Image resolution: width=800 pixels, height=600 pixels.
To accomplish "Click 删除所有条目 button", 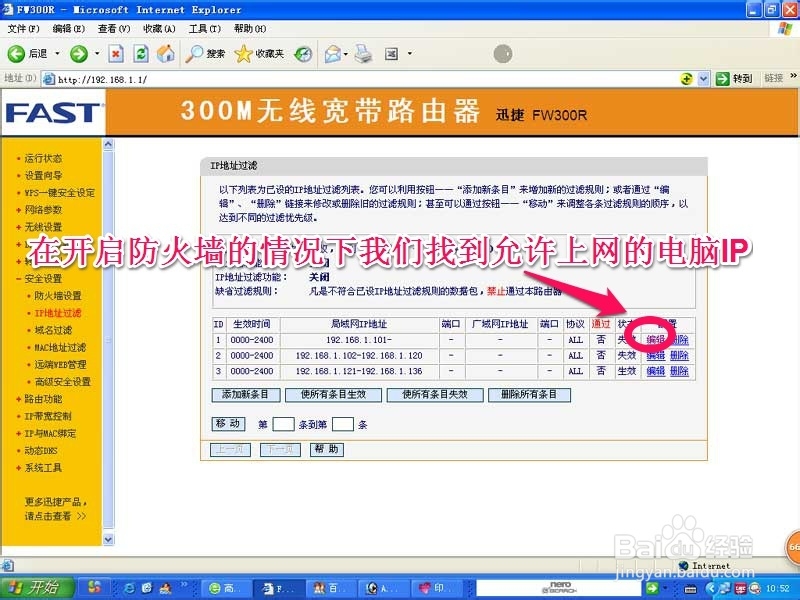I will pyautogui.click(x=529, y=395).
